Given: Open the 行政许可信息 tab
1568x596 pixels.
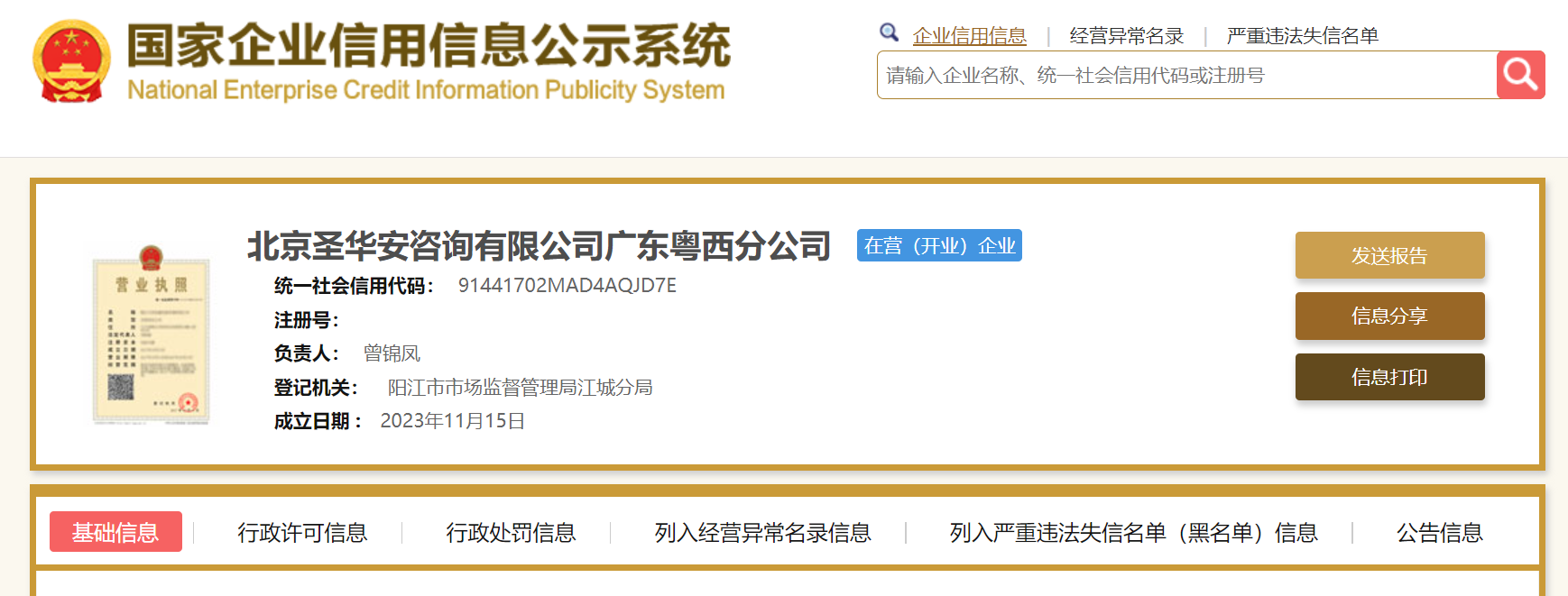Looking at the screenshot, I should pos(302,533).
